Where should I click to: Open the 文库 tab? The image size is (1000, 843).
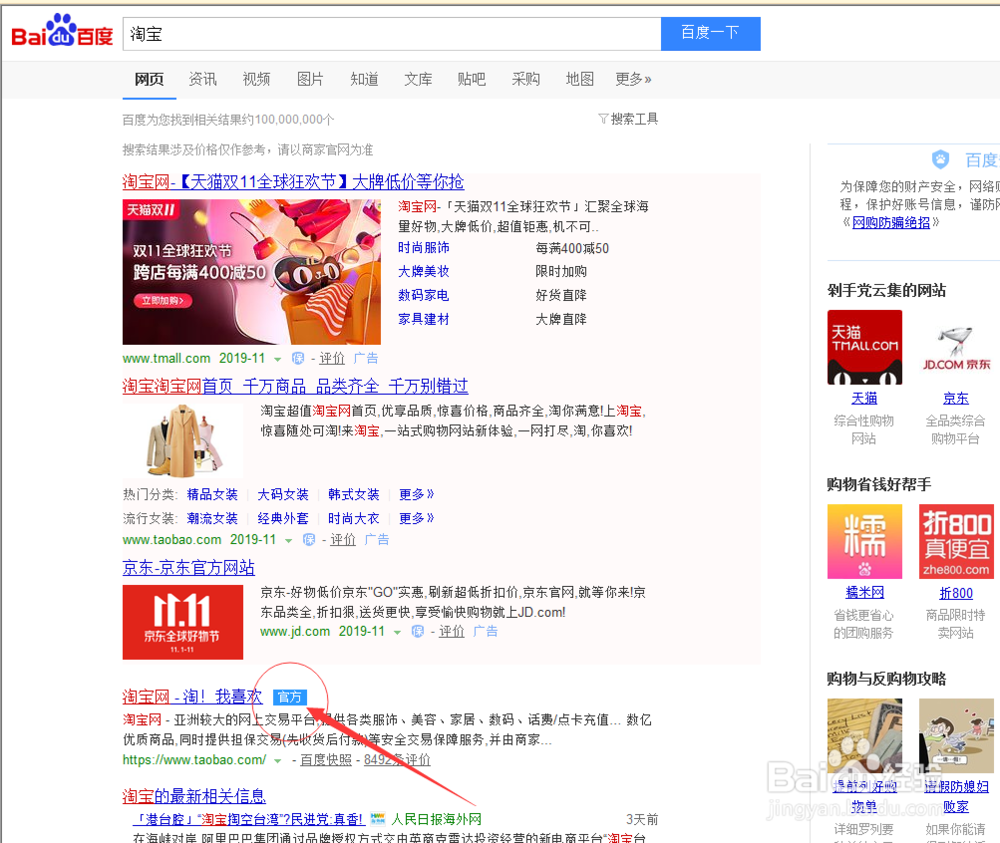418,79
